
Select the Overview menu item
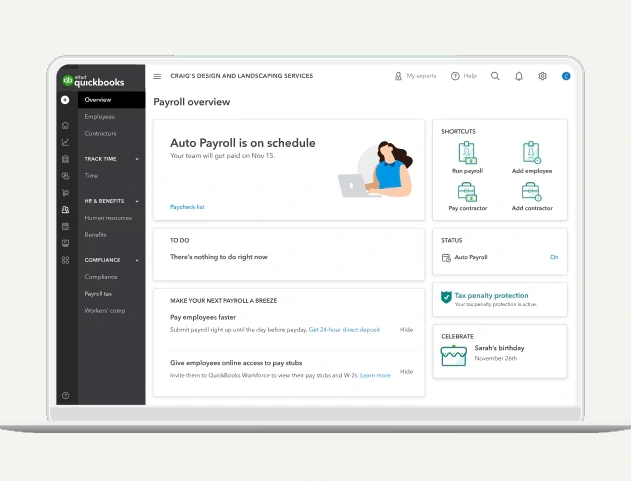[x=111, y=100]
